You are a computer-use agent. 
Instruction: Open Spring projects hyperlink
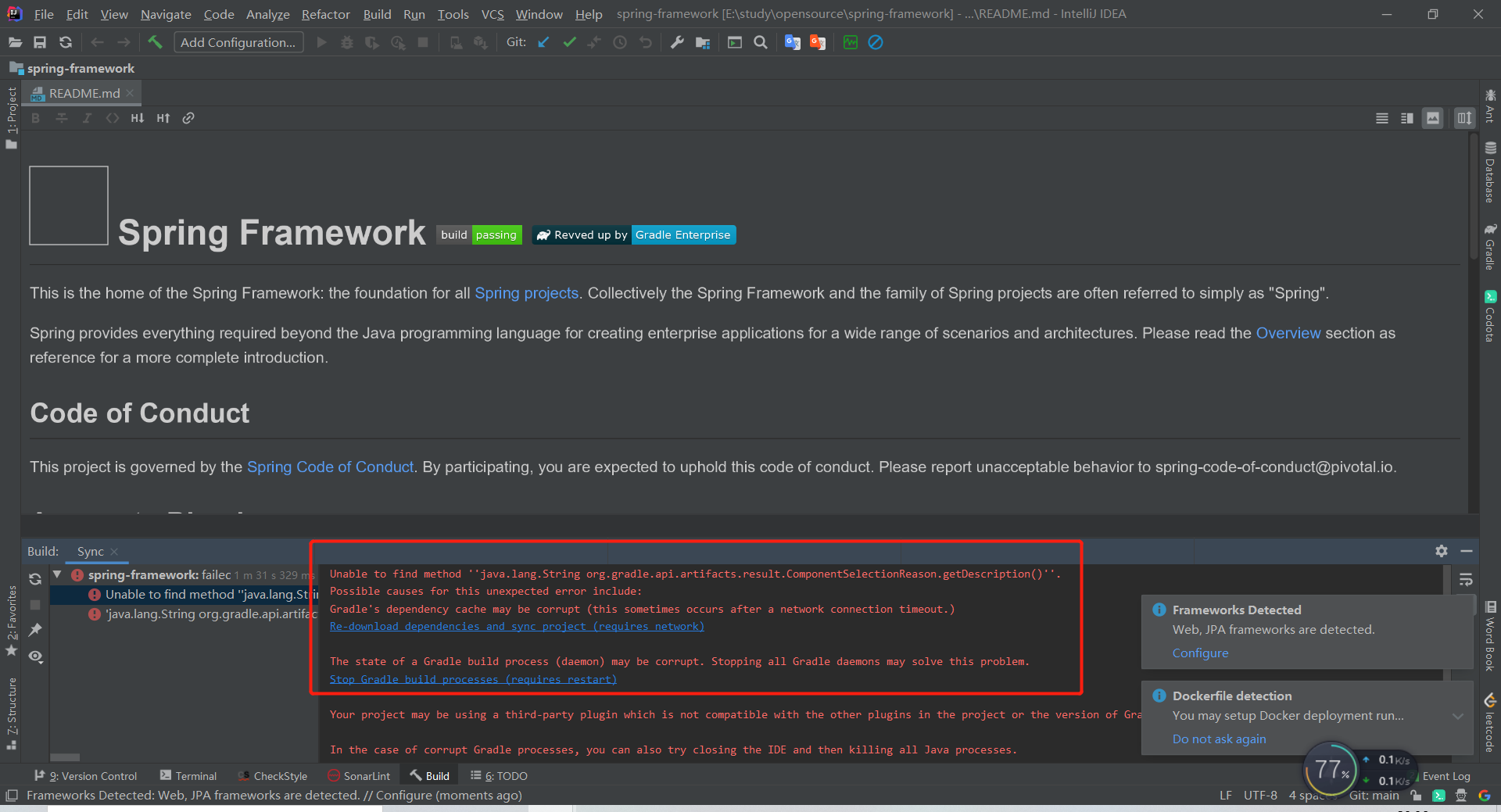point(526,293)
